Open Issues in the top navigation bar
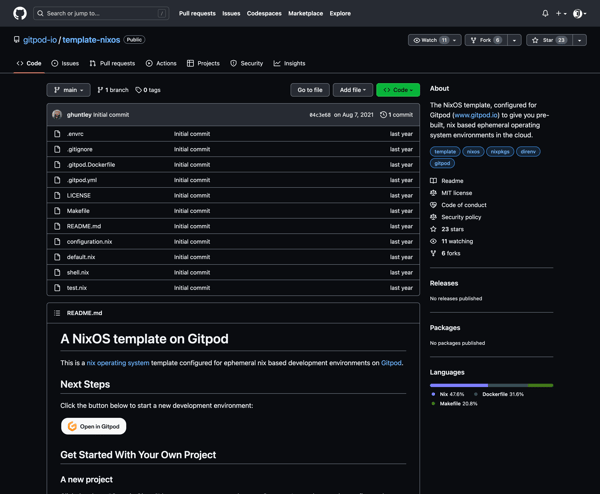Viewport: 600px width, 494px height. [231, 13]
